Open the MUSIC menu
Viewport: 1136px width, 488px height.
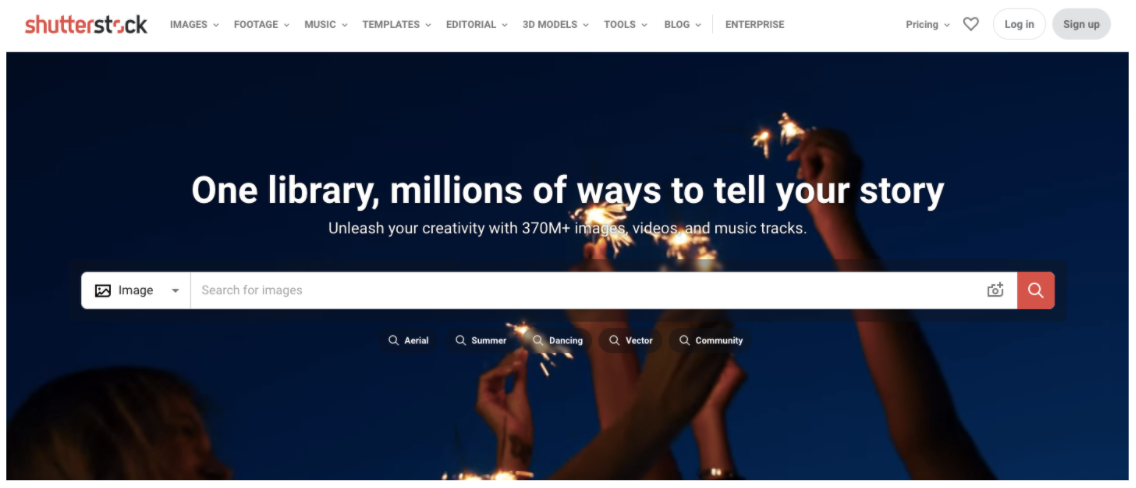pos(326,25)
